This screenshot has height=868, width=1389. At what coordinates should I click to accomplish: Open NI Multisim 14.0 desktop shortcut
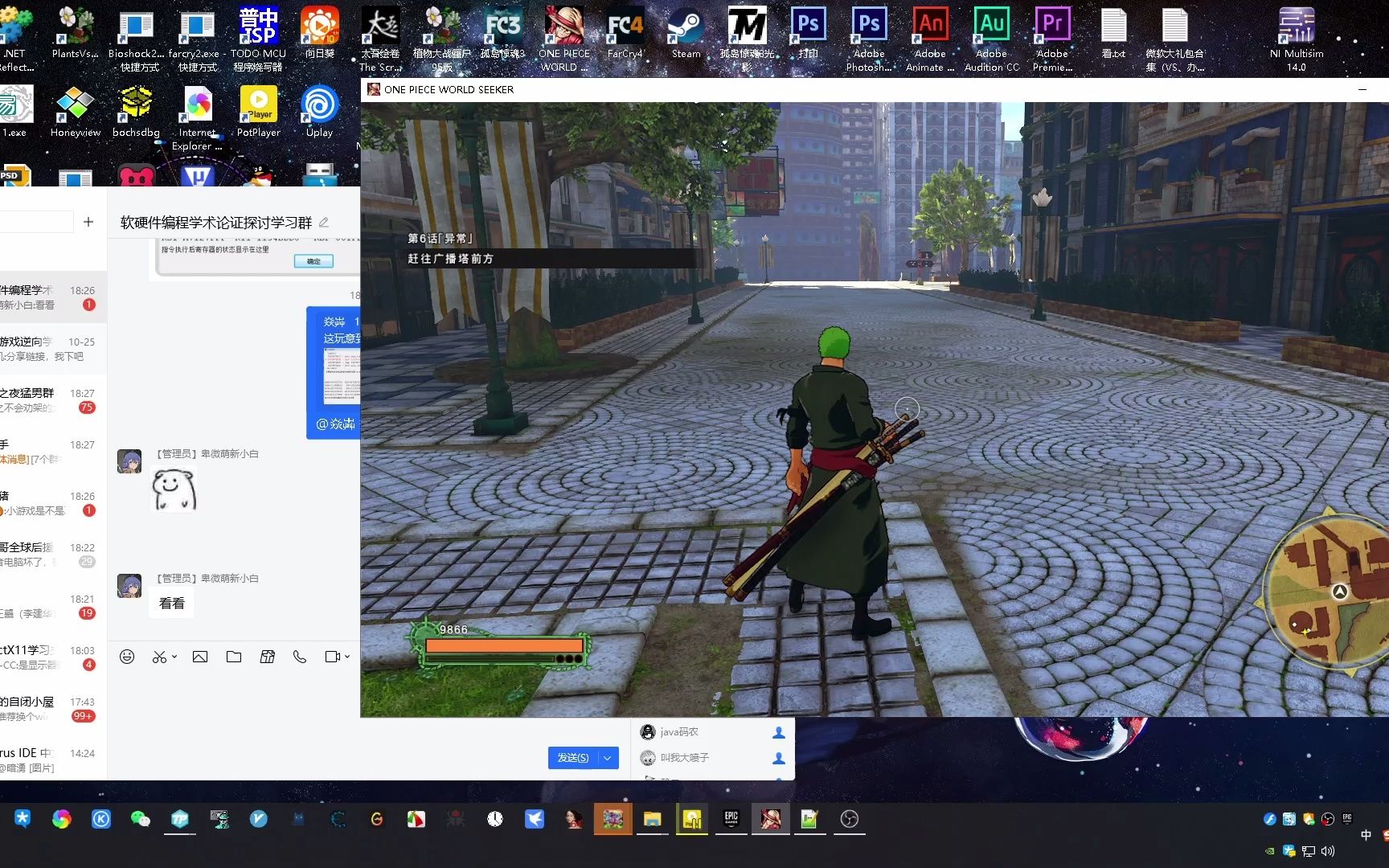(1297, 39)
